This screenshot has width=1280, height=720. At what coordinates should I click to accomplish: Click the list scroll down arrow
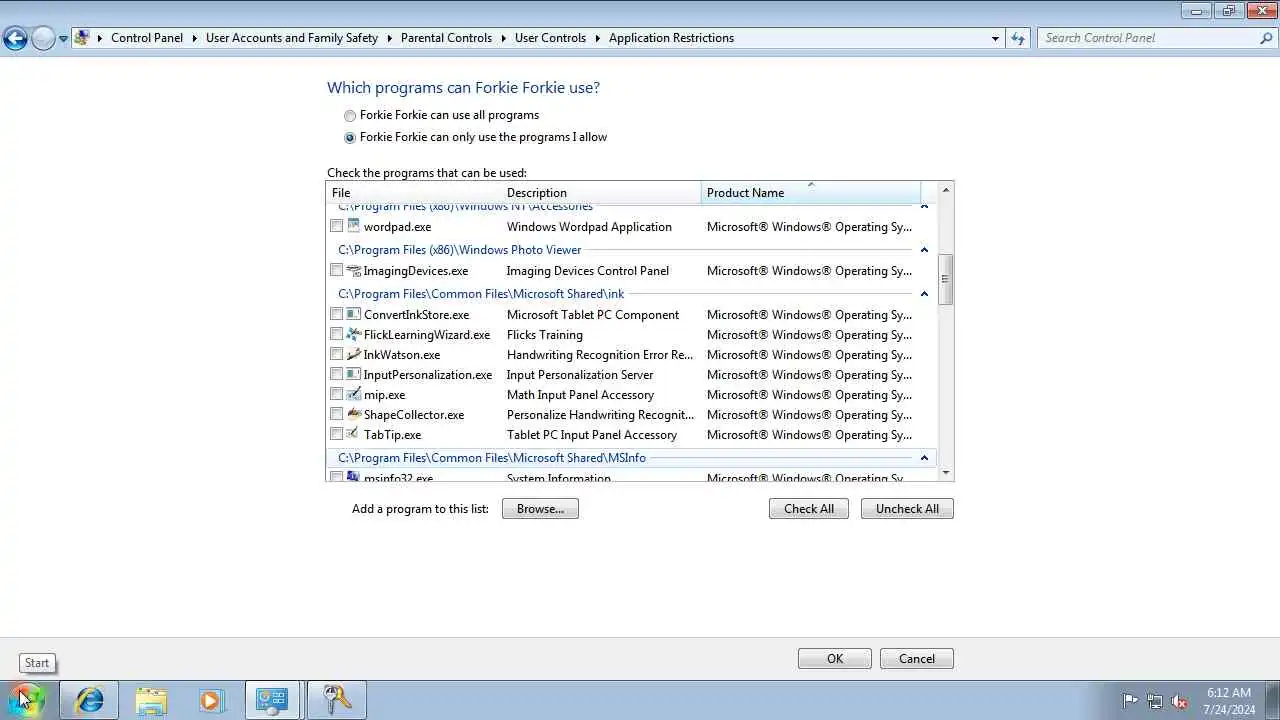click(x=945, y=473)
